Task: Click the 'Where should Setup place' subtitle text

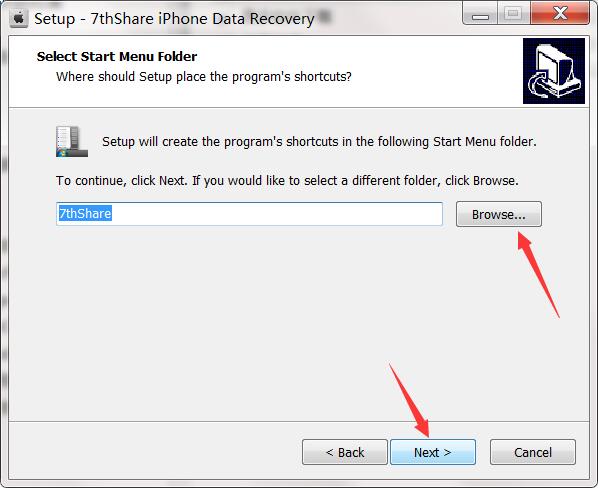Action: (204, 77)
